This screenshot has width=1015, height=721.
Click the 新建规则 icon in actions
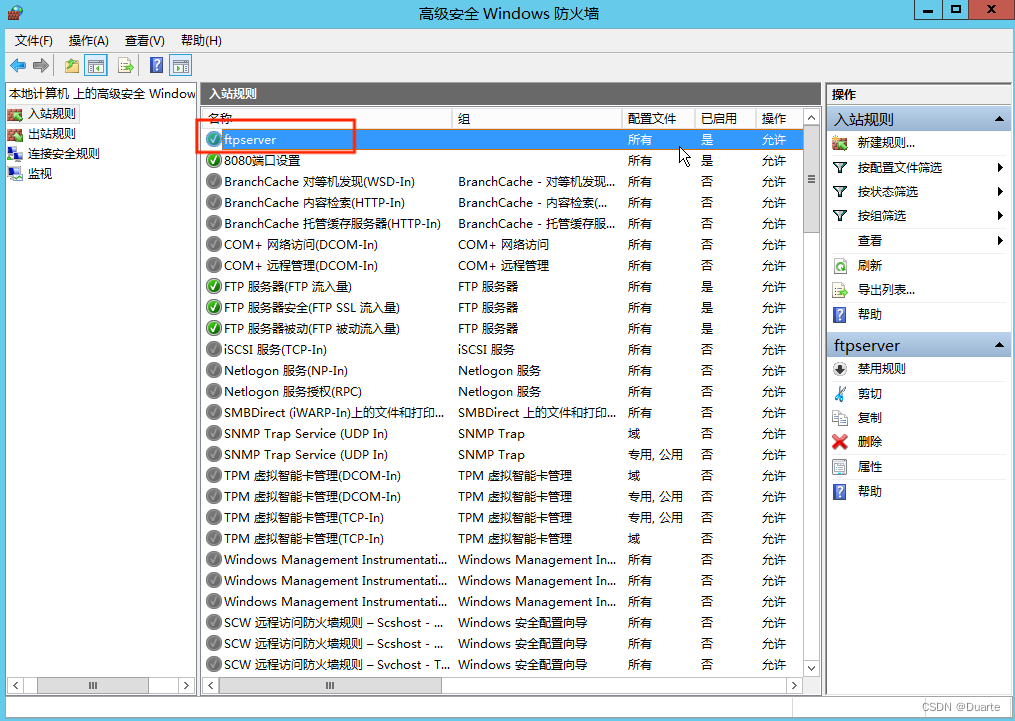click(840, 143)
